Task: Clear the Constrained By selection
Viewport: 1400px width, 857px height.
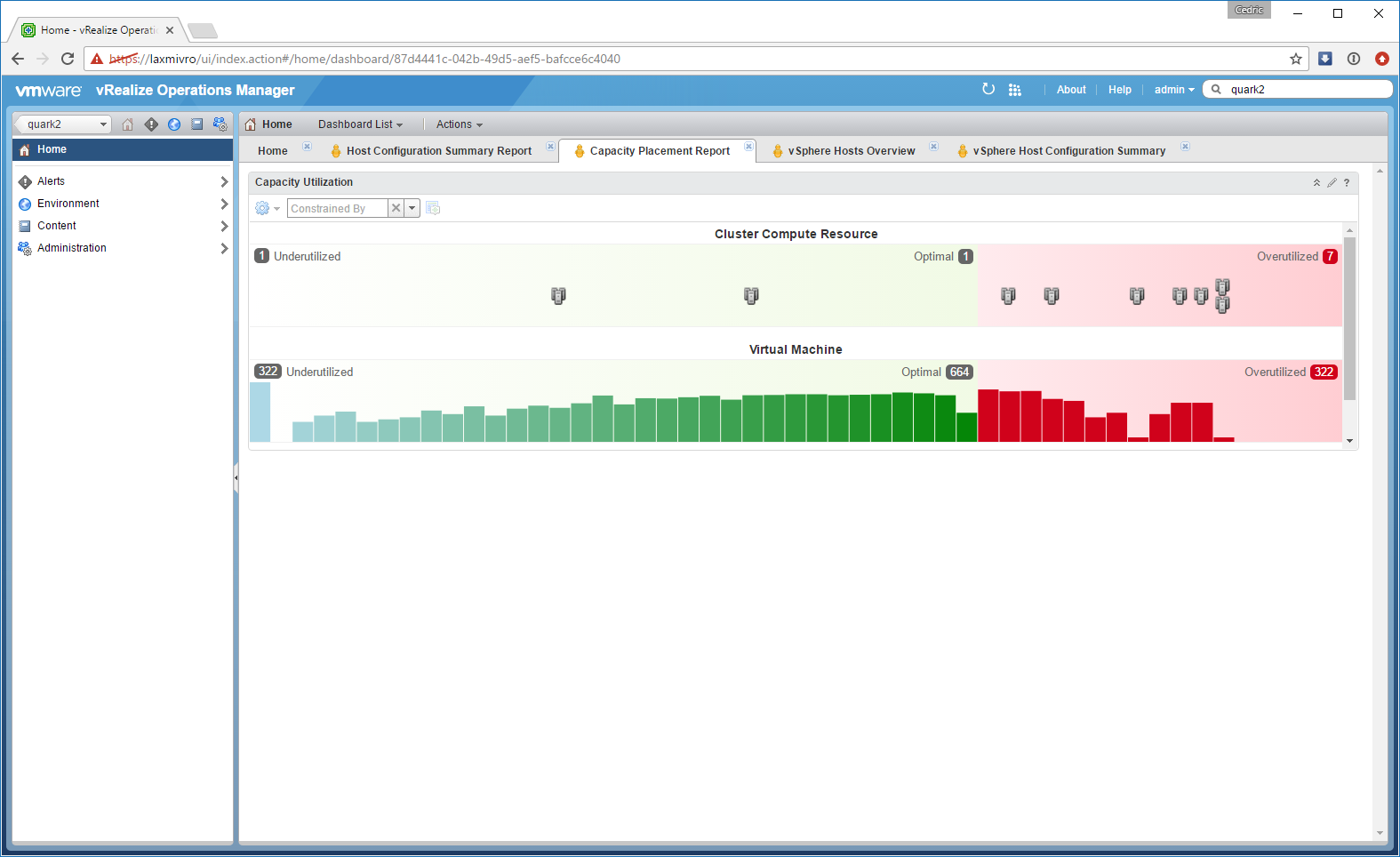Action: (x=396, y=208)
